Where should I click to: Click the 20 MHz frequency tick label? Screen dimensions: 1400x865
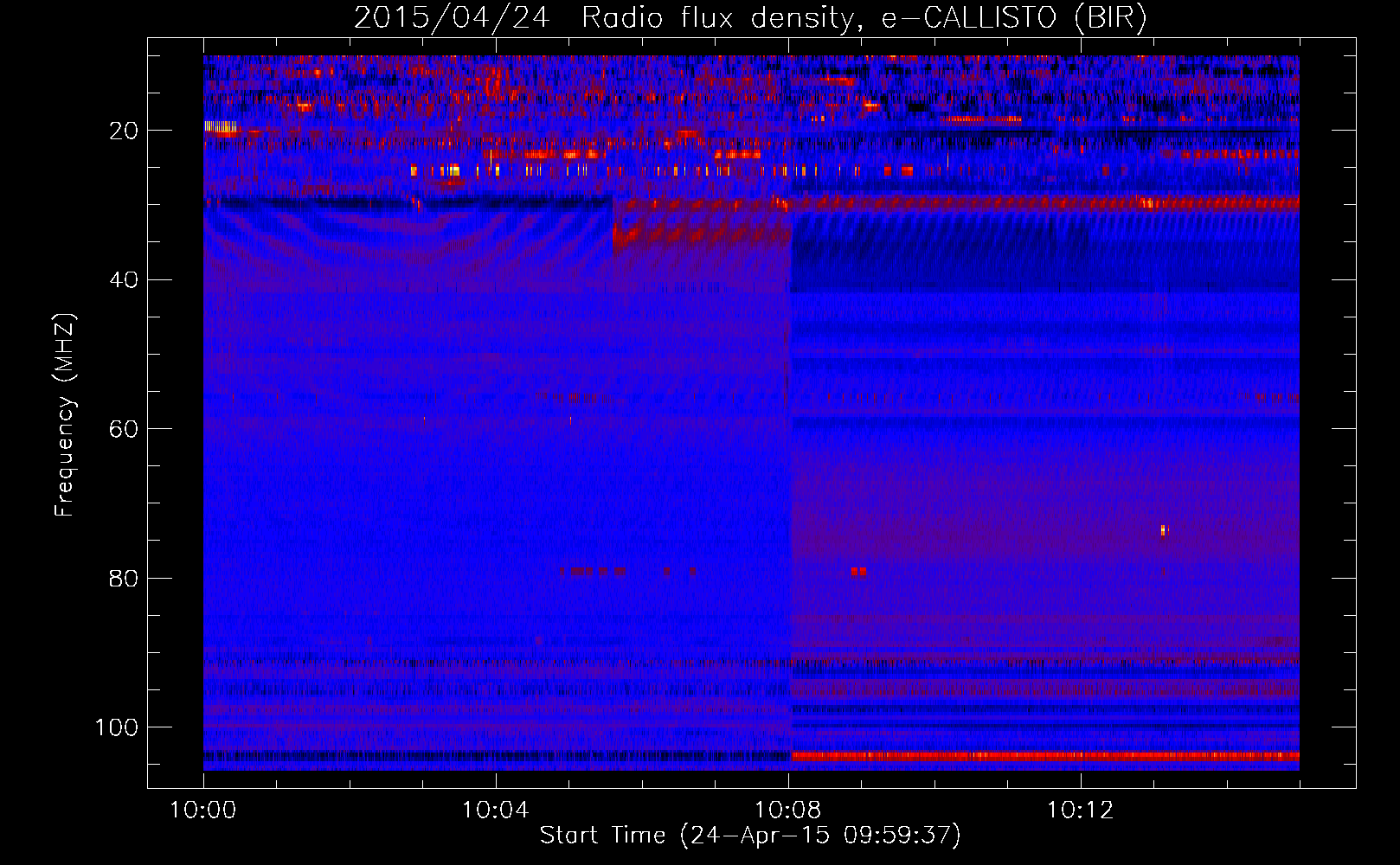pyautogui.click(x=125, y=131)
